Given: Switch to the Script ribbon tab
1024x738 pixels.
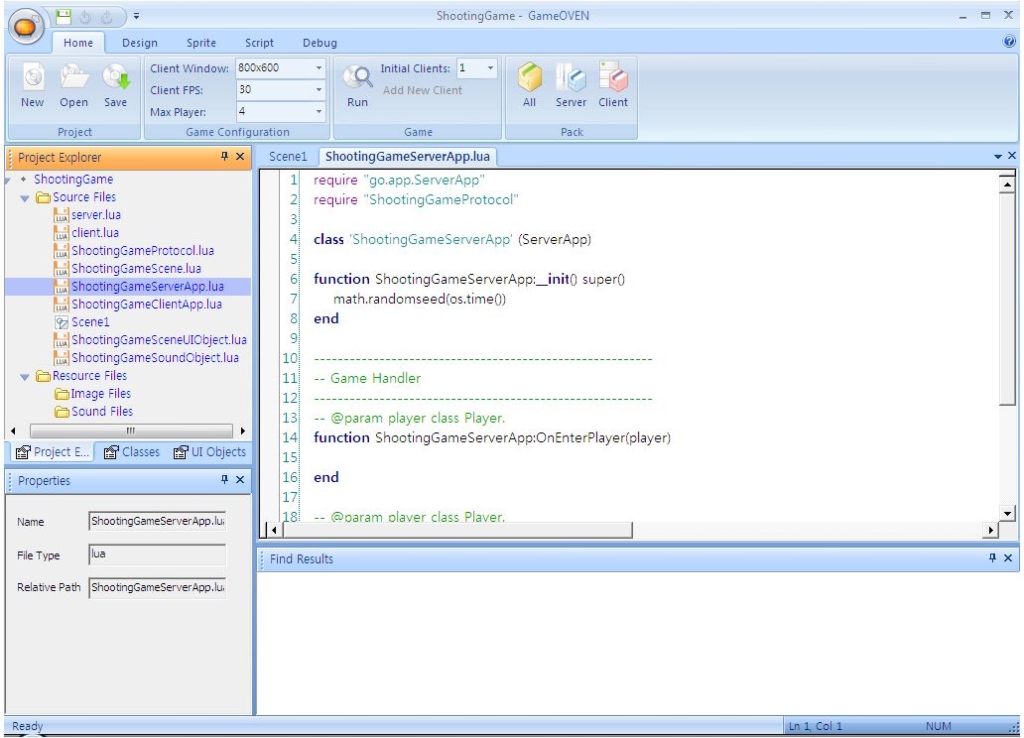Looking at the screenshot, I should pos(259,42).
